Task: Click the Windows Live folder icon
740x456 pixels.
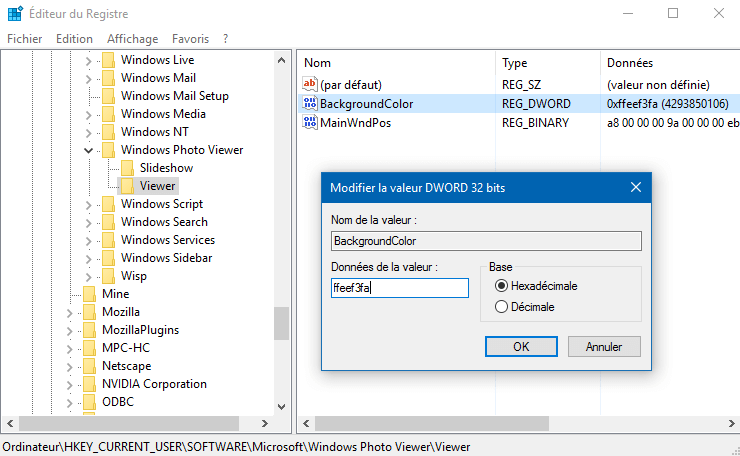Action: click(109, 60)
